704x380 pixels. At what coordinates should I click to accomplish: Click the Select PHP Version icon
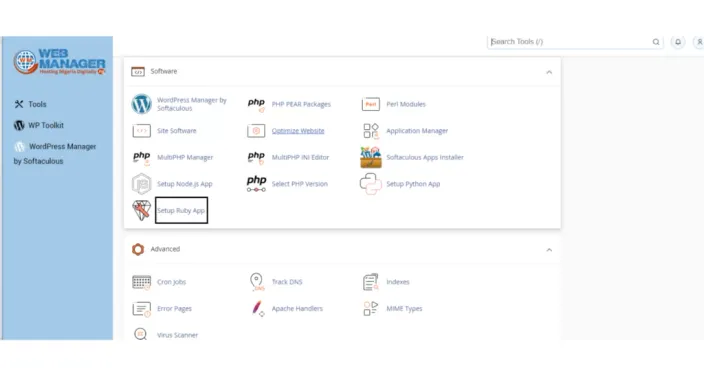tap(256, 184)
